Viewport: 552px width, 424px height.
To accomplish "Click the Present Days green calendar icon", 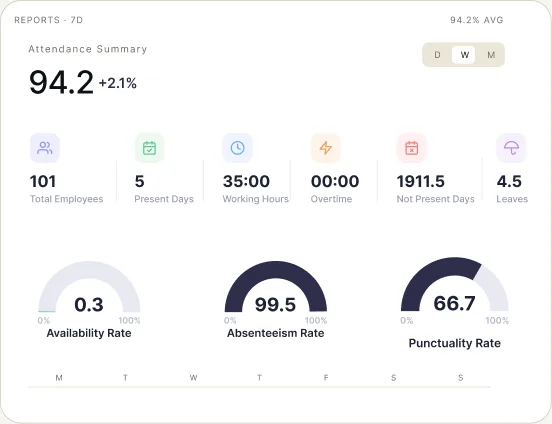I will (x=150, y=148).
